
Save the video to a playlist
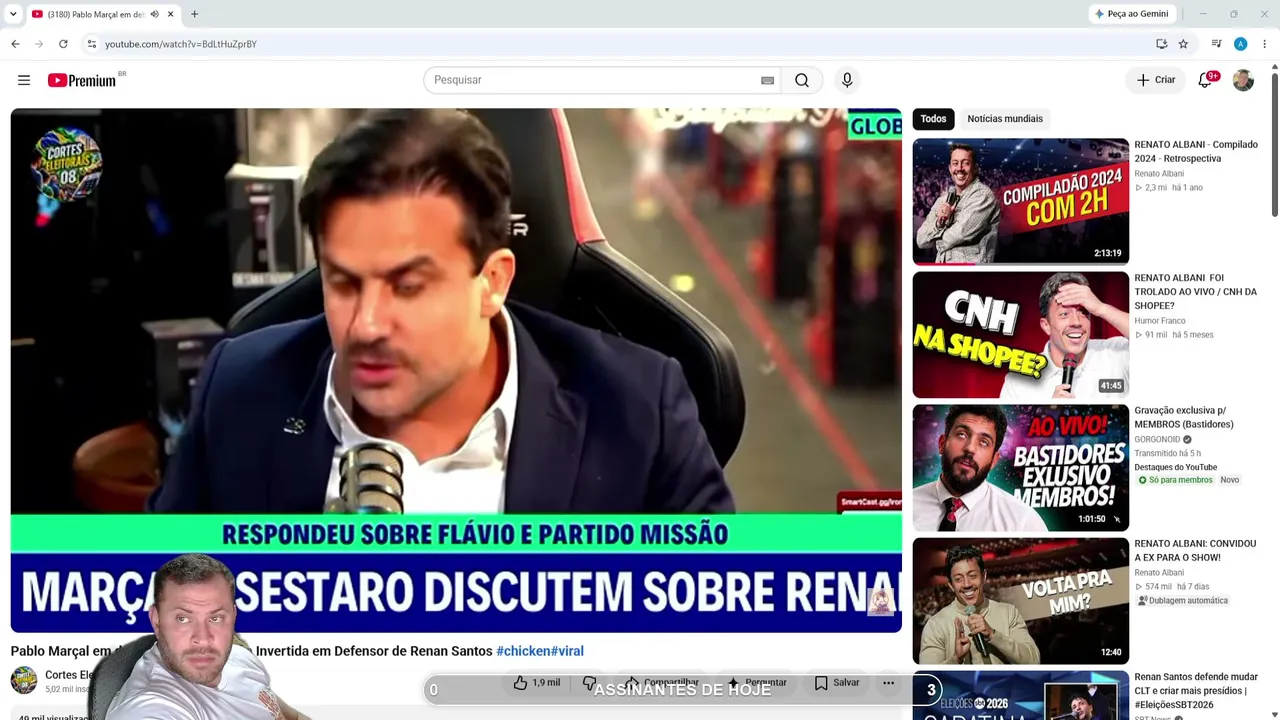point(837,683)
